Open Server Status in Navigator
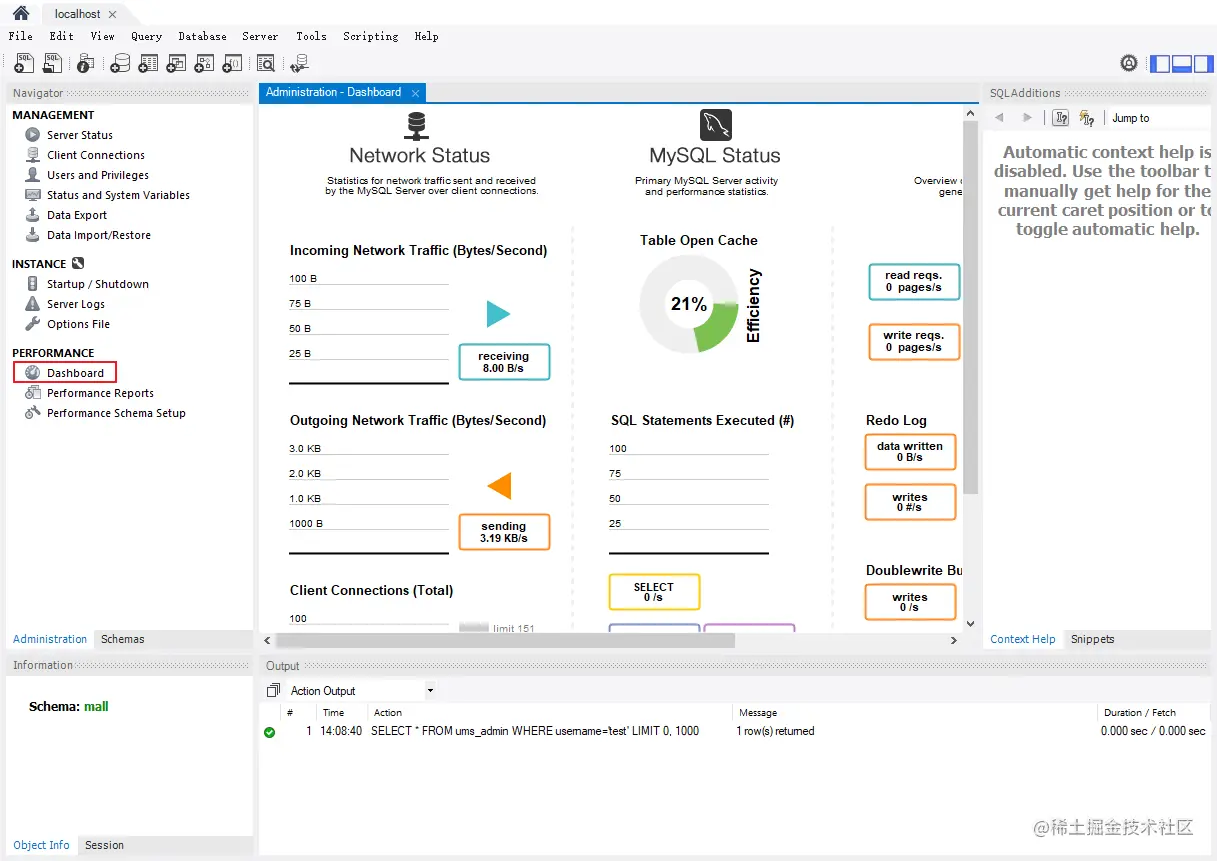The width and height of the screenshot is (1217, 861). [80, 135]
